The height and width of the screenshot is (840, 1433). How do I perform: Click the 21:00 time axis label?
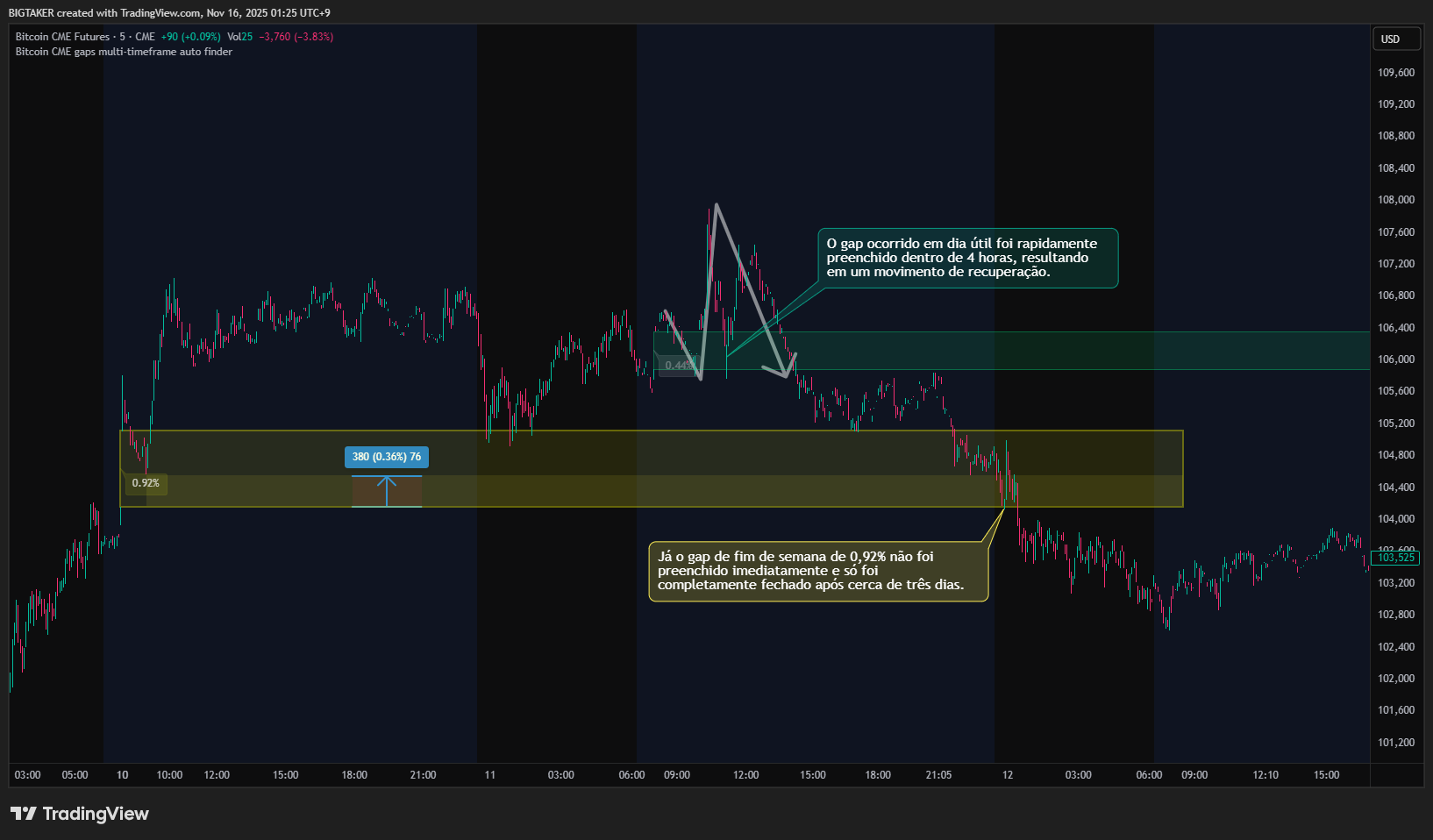click(x=423, y=775)
